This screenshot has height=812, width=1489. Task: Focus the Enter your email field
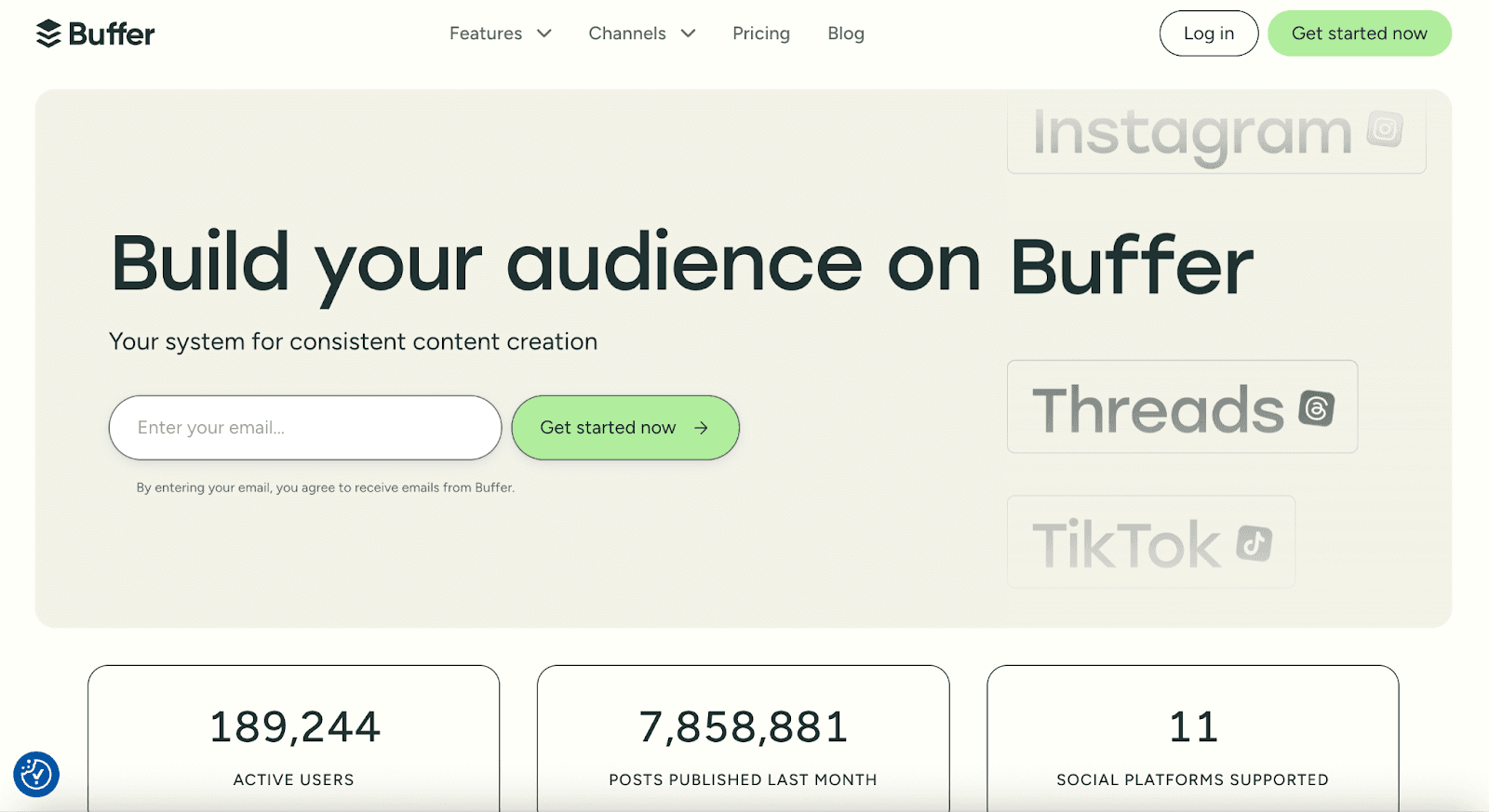point(305,428)
